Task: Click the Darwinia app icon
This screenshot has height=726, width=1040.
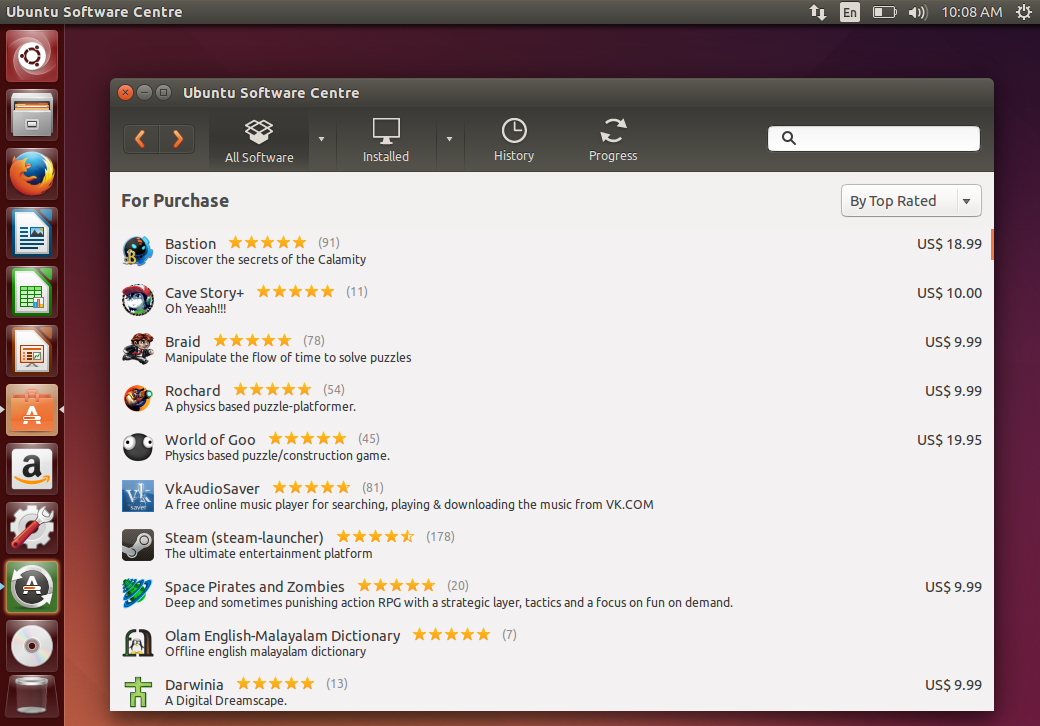Action: pyautogui.click(x=138, y=692)
